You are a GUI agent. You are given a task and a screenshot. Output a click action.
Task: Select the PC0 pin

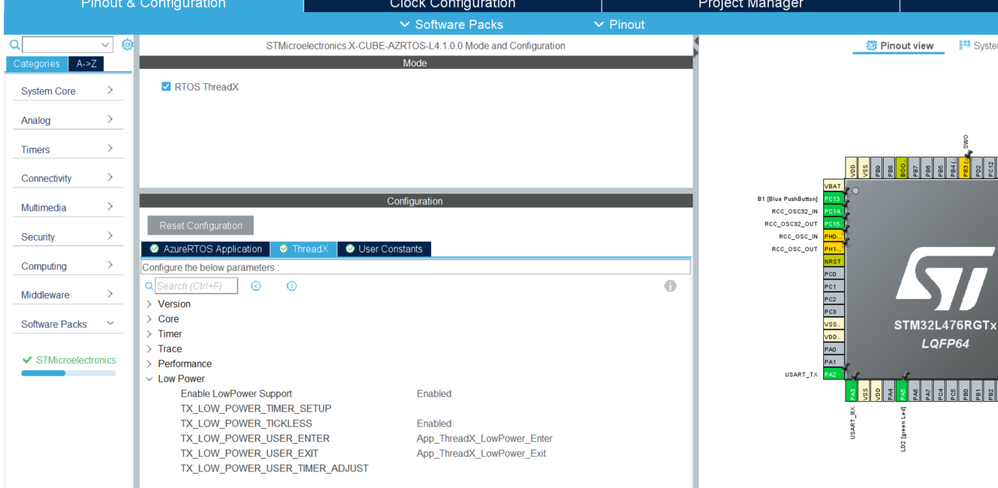pyautogui.click(x=834, y=274)
